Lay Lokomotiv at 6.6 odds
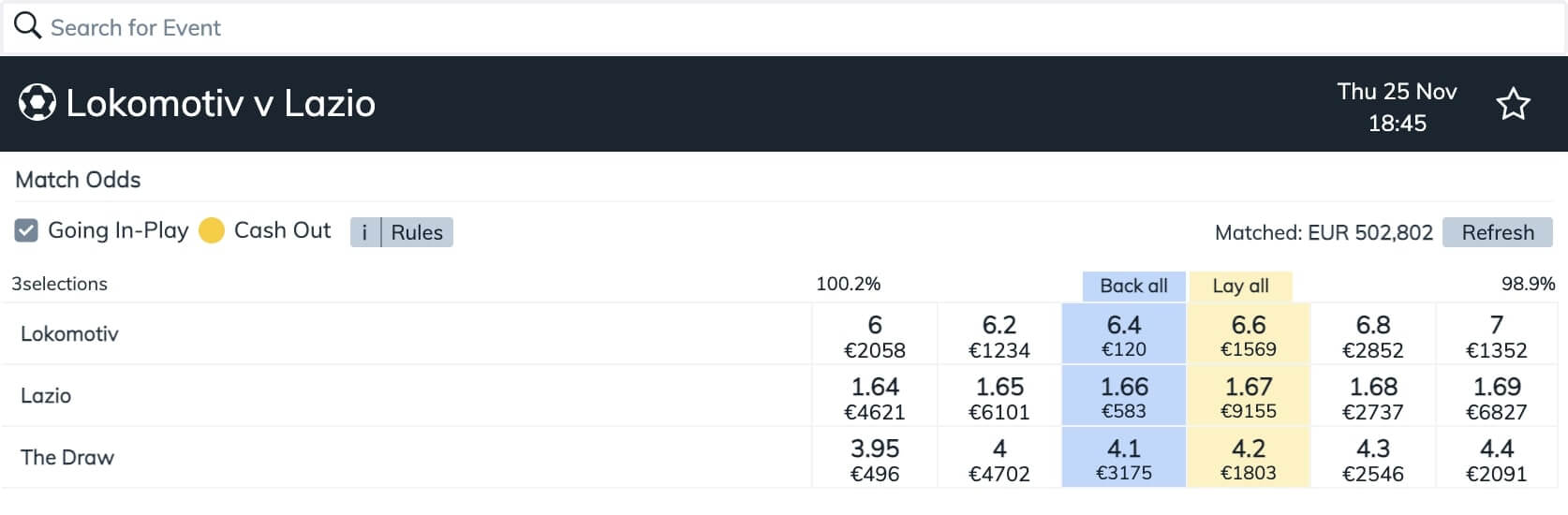Screen dimensions: 1568x515 point(1249,334)
